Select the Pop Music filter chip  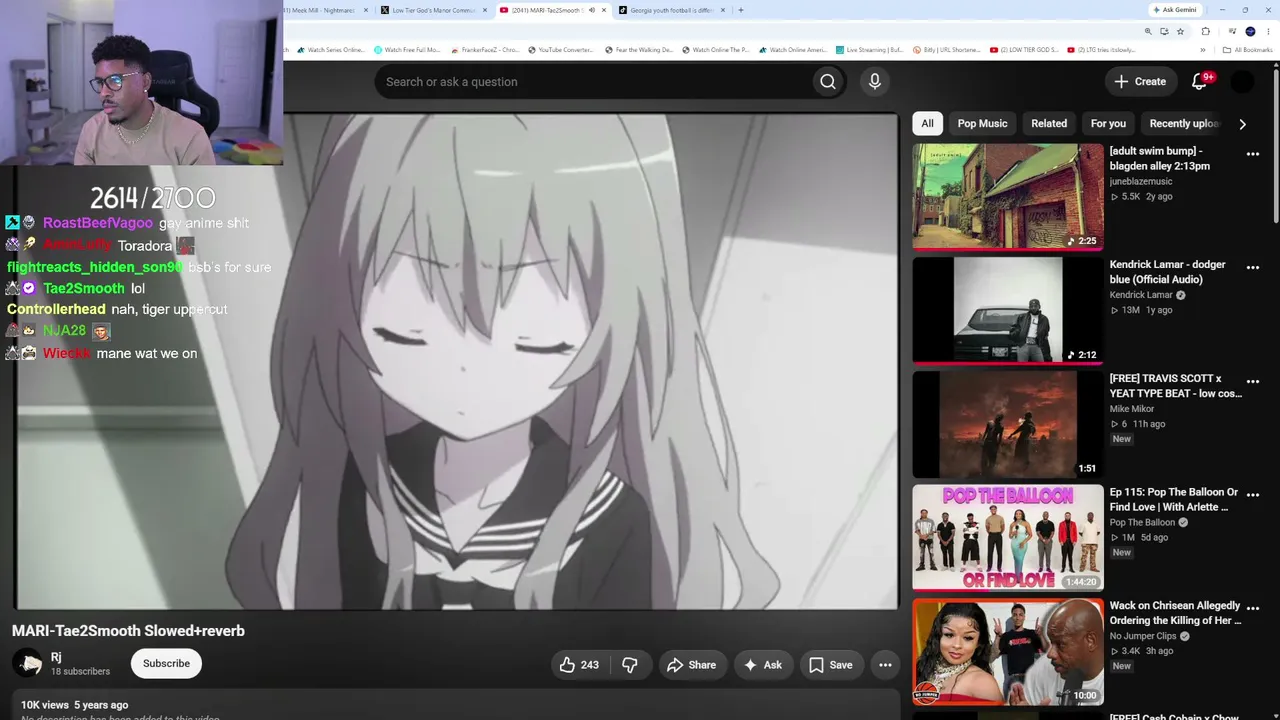pos(982,123)
